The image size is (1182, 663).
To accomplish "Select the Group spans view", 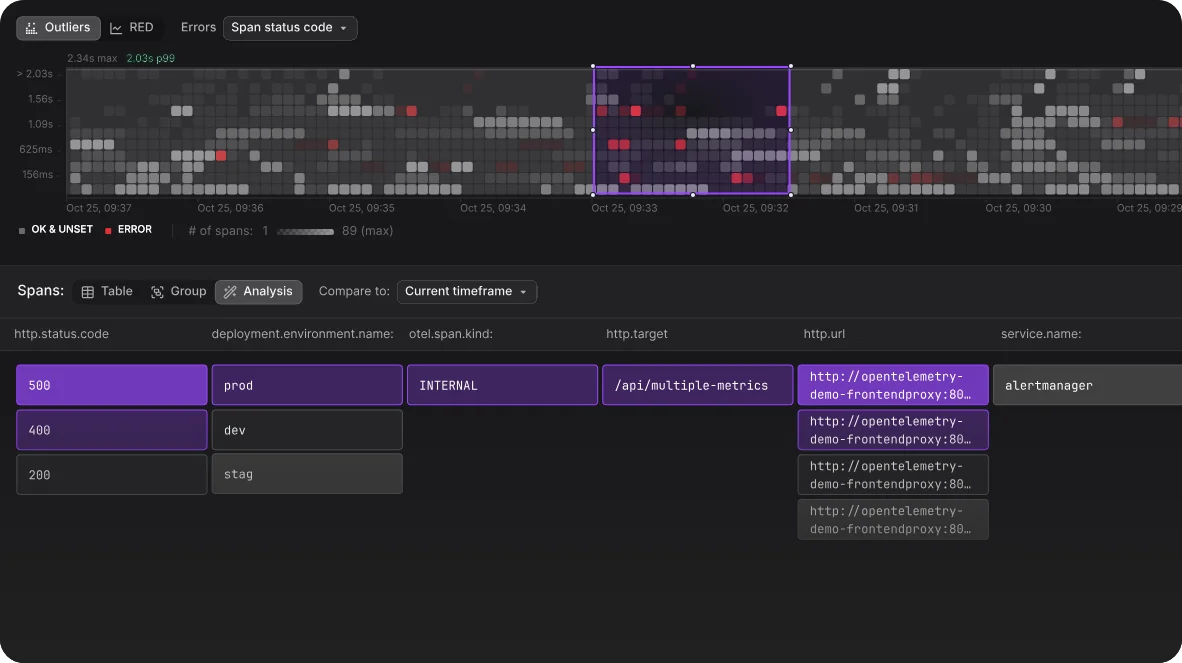I will pos(178,292).
